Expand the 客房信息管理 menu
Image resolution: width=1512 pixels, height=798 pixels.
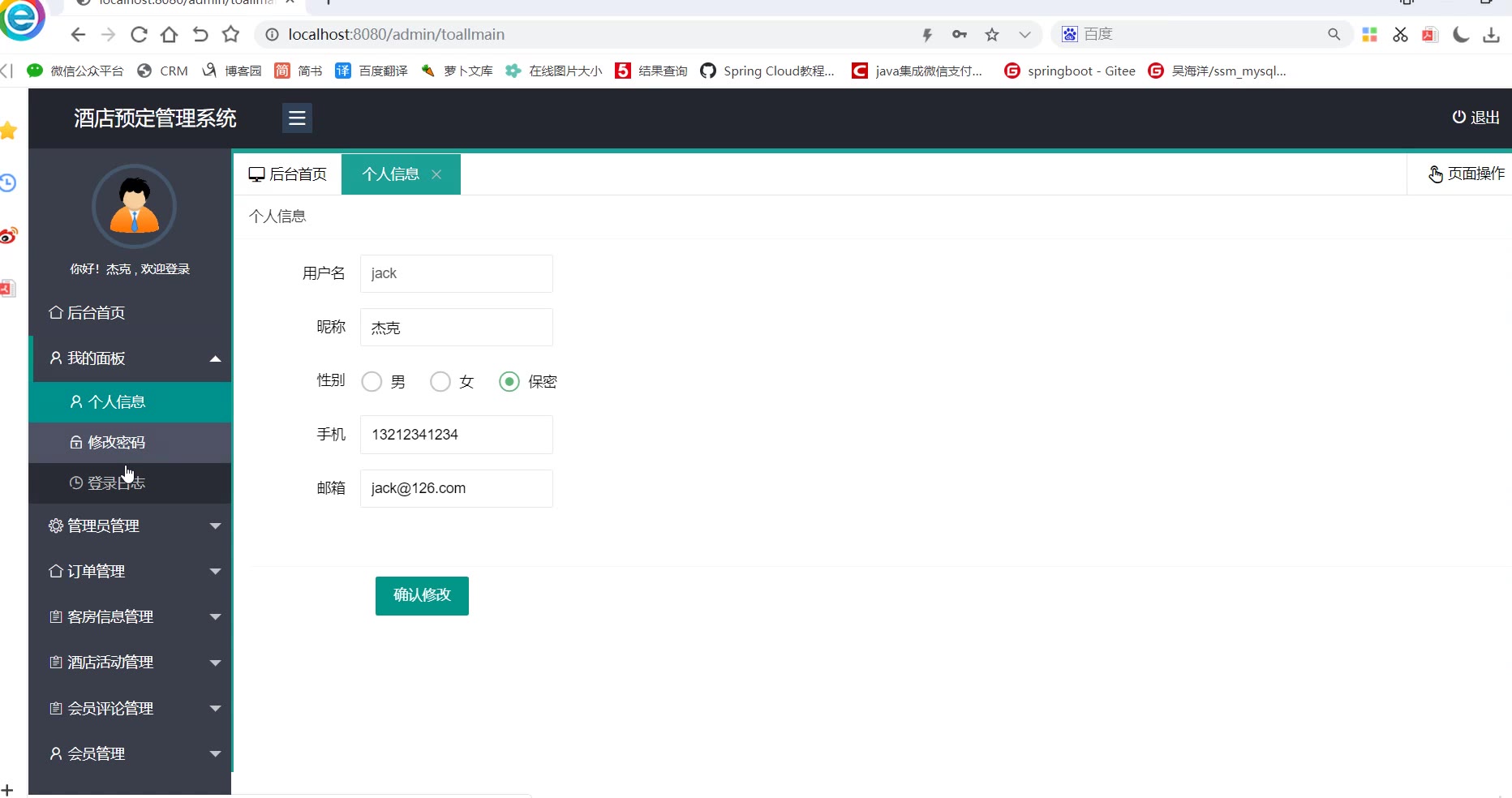click(130, 617)
